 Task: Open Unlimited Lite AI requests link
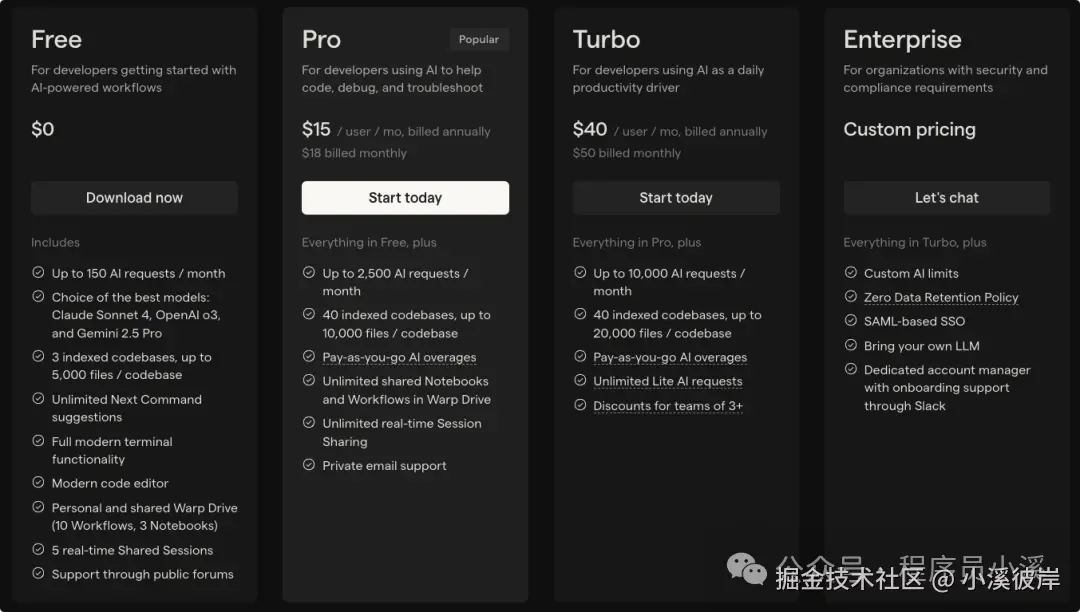(668, 381)
